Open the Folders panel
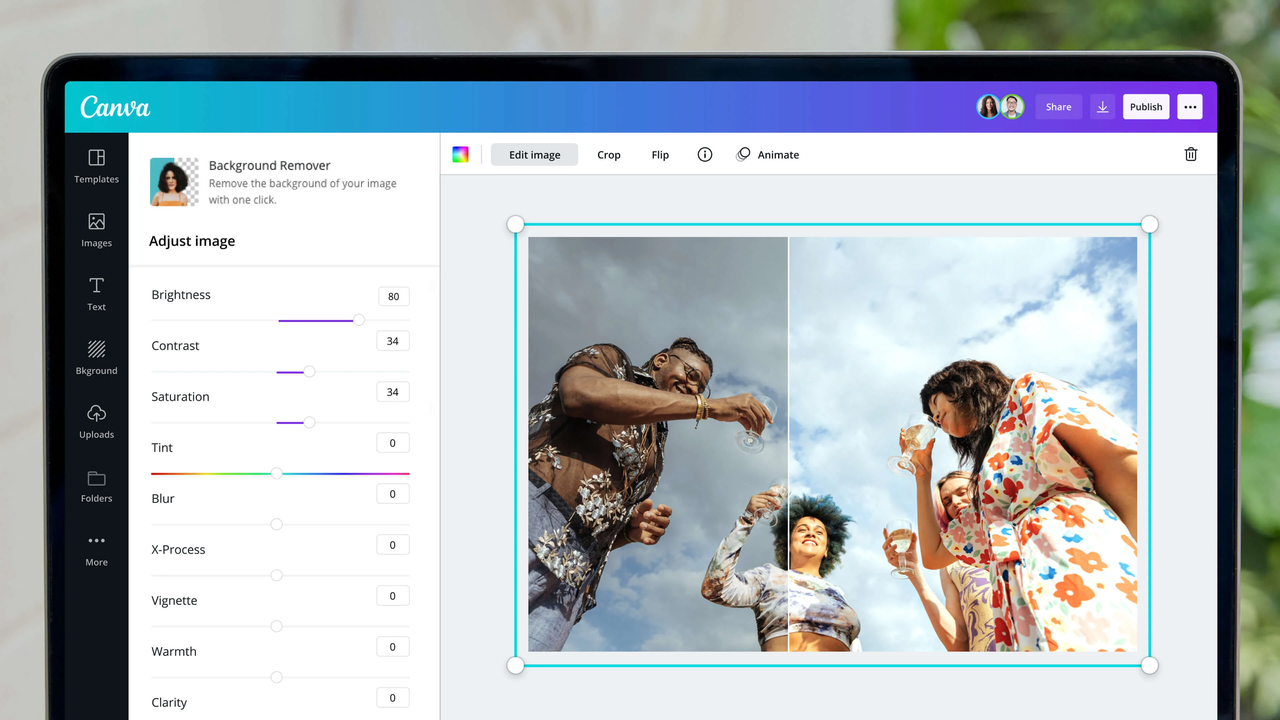This screenshot has width=1280, height=720. (96, 485)
